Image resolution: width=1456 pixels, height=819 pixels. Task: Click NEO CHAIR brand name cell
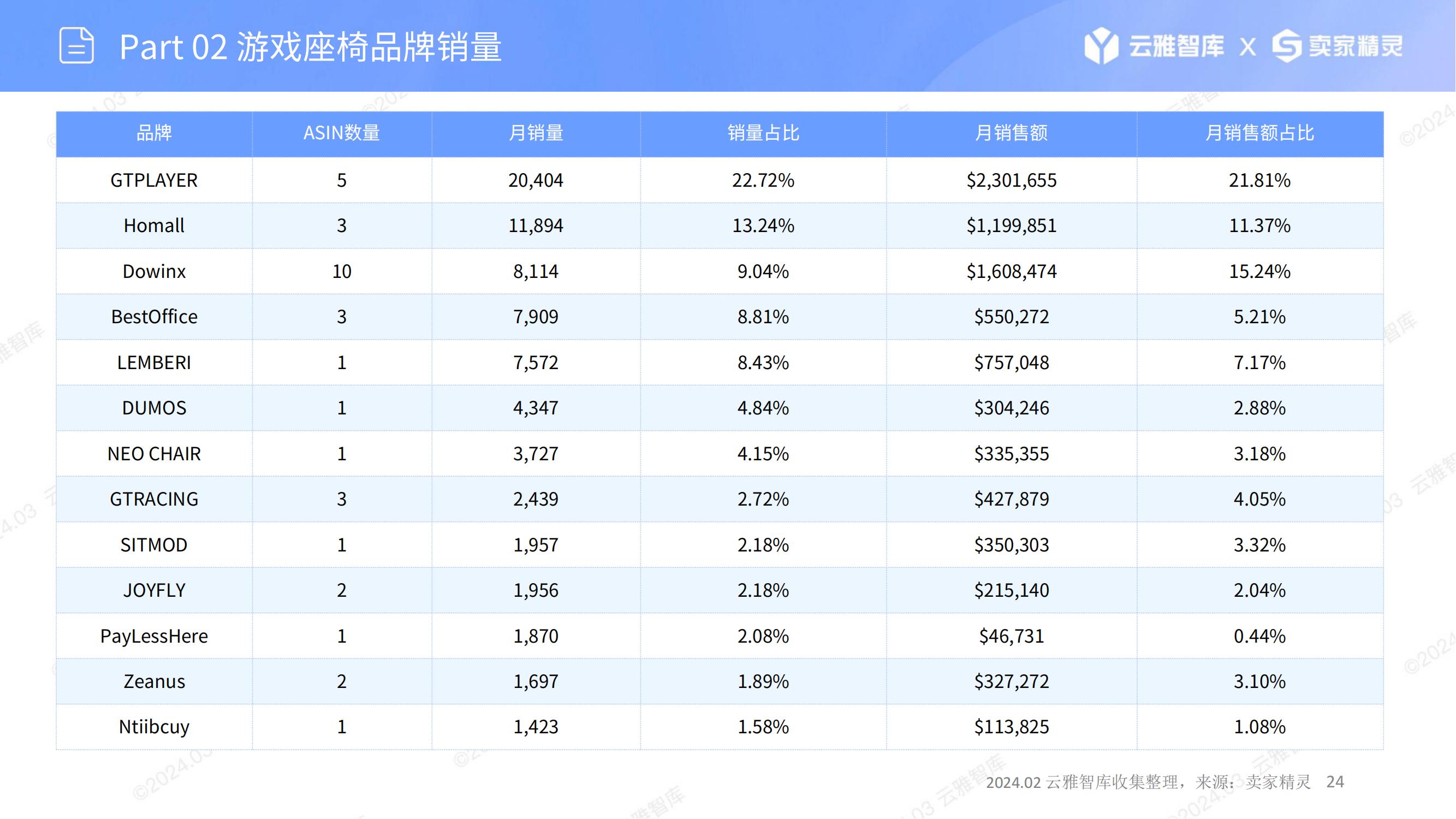[154, 454]
